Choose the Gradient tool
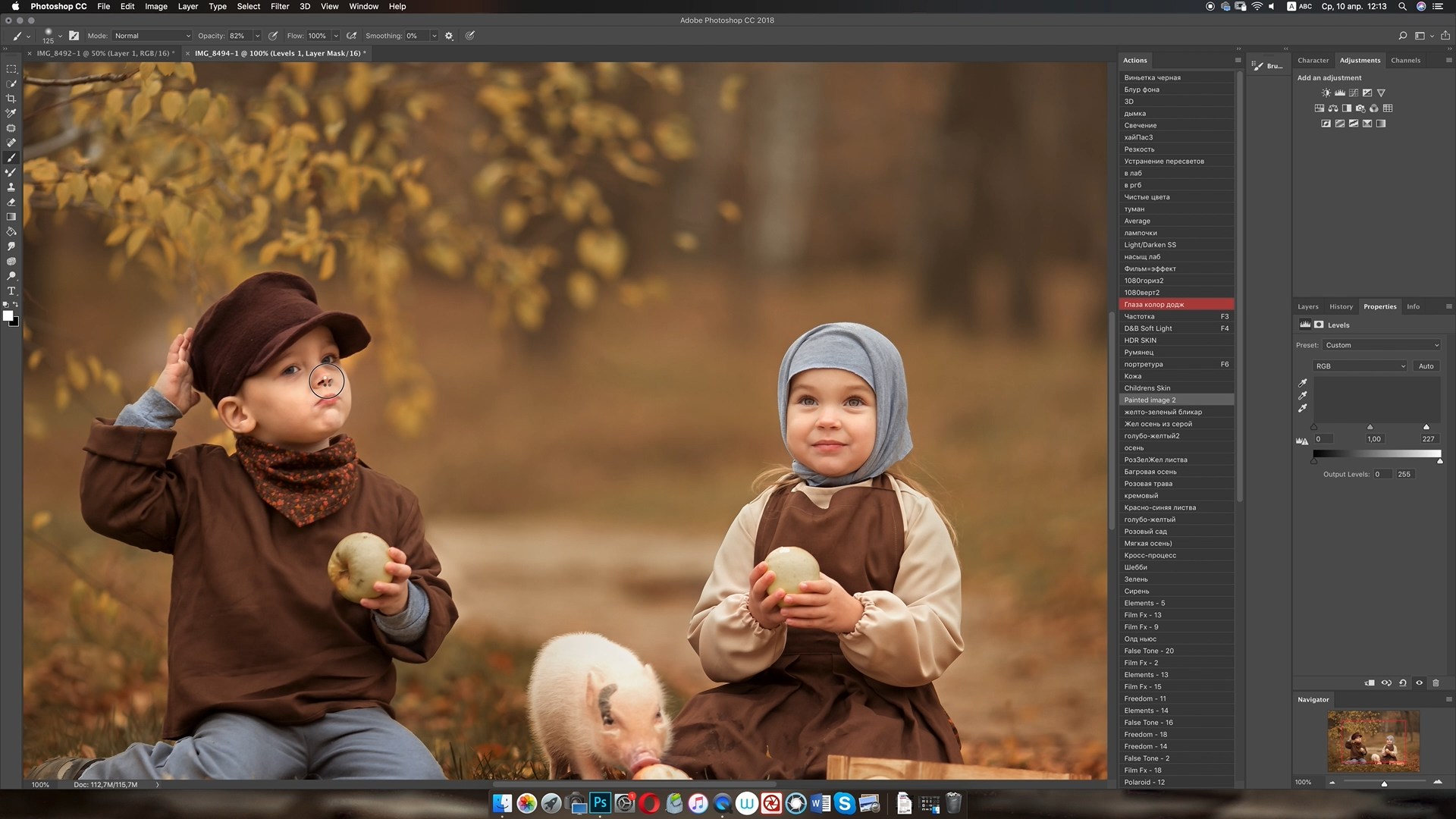 11,217
